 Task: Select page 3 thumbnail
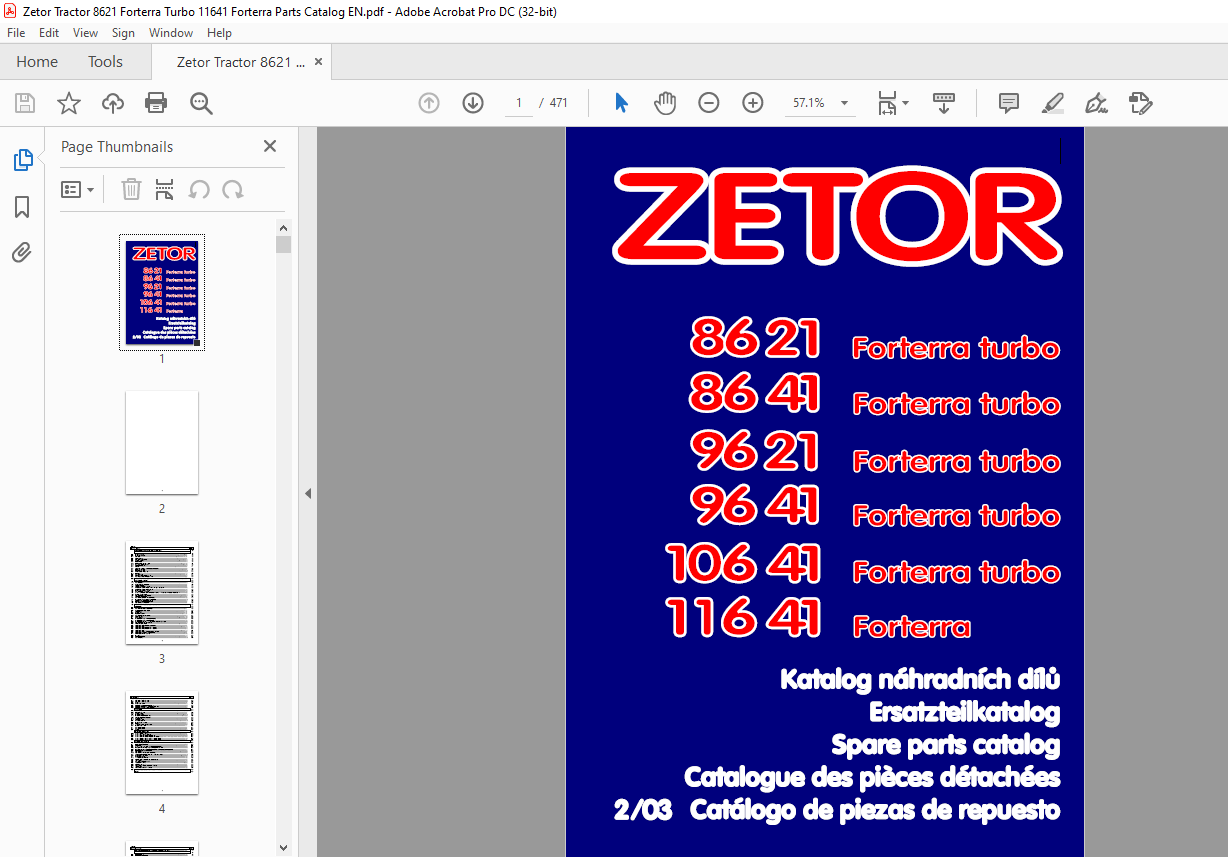tap(162, 593)
